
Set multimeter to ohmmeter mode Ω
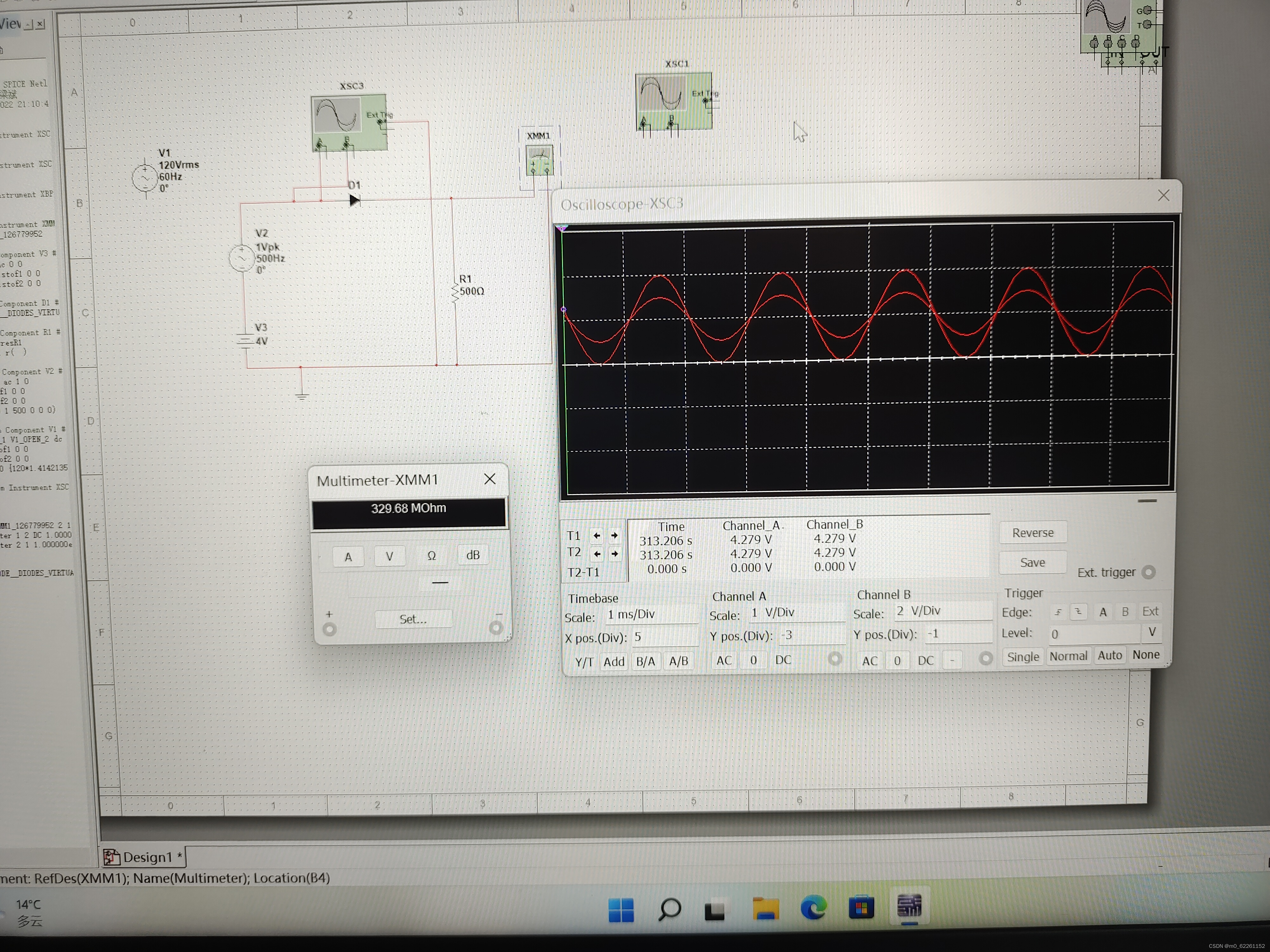(x=431, y=555)
